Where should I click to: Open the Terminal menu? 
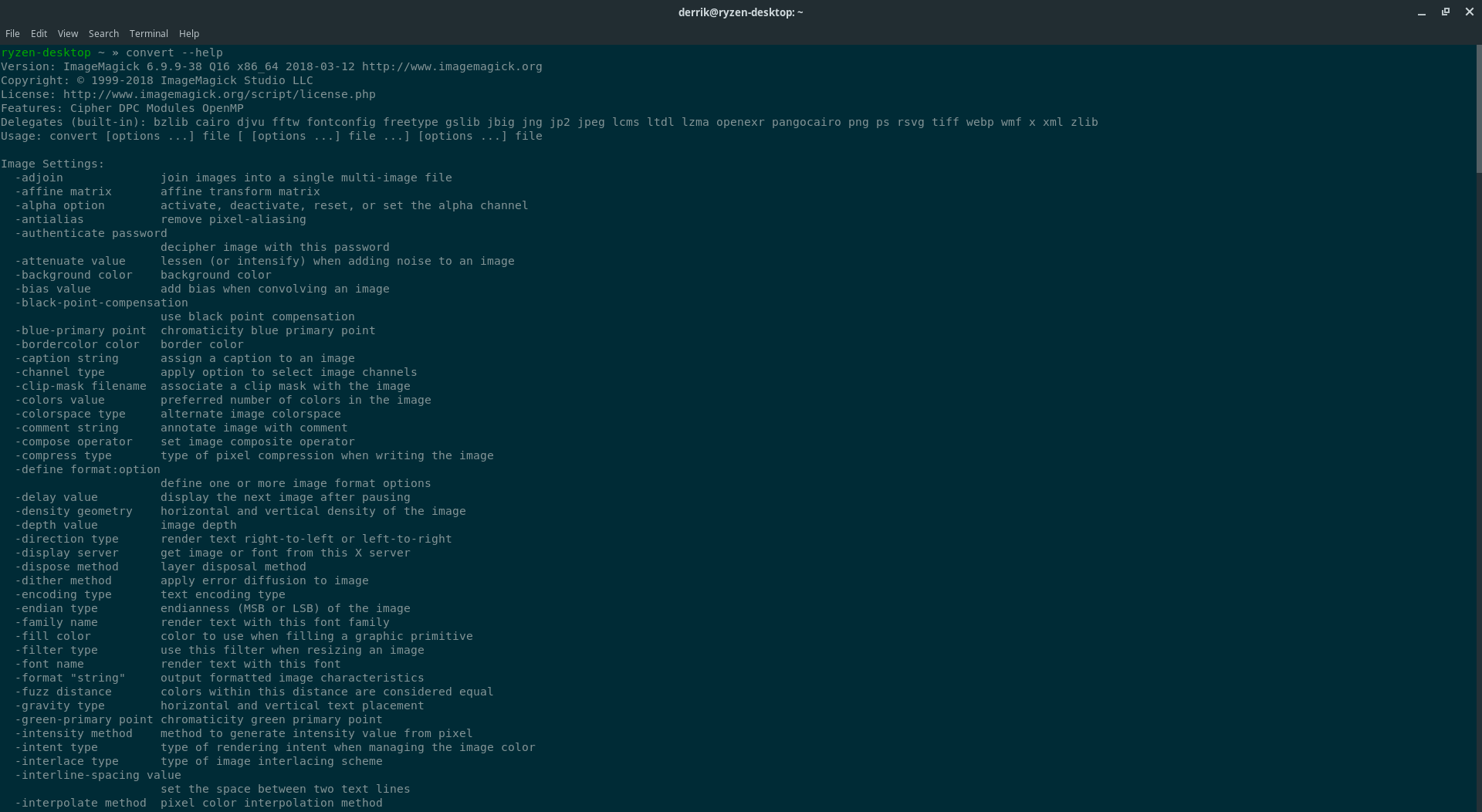148,33
